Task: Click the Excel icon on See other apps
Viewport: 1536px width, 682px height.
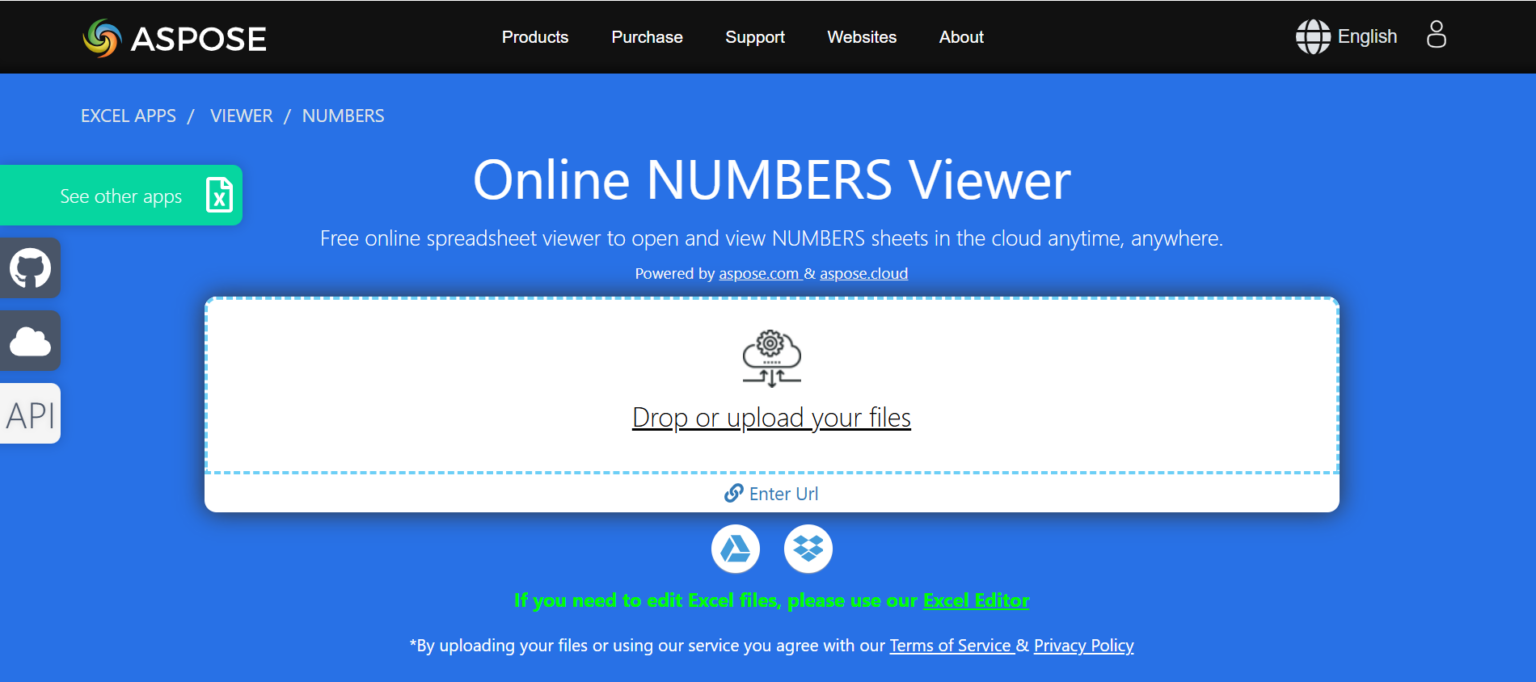Action: 219,196
